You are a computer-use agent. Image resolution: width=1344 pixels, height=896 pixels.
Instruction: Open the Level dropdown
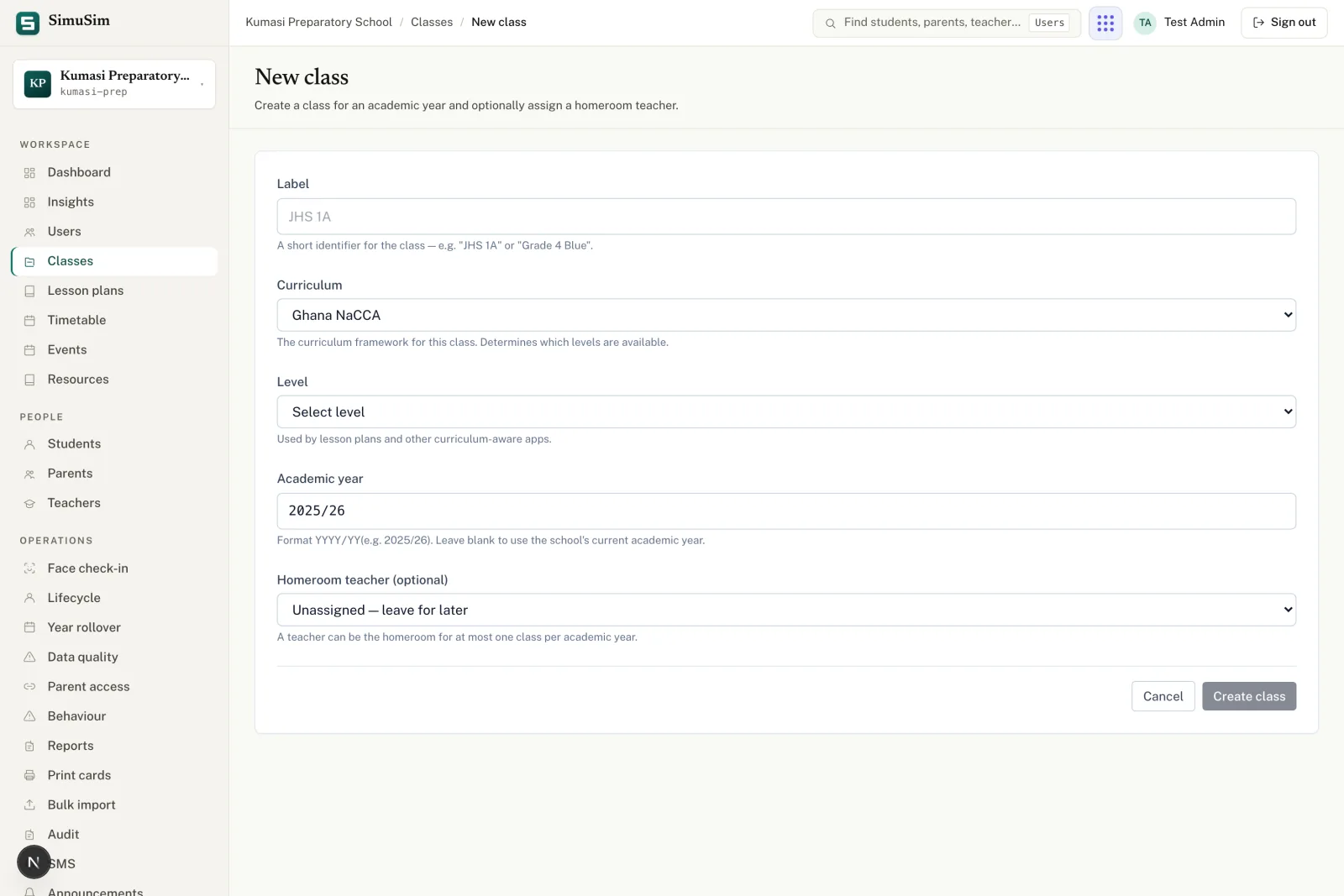786,411
